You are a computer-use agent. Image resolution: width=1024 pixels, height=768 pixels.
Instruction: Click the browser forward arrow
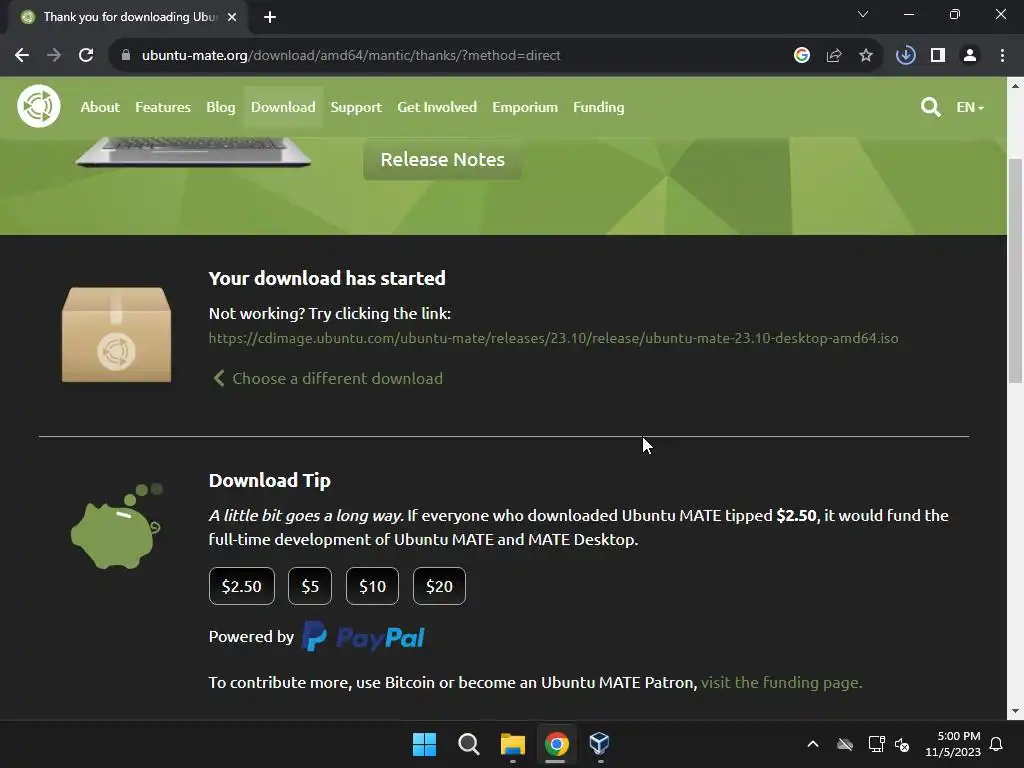tap(54, 56)
